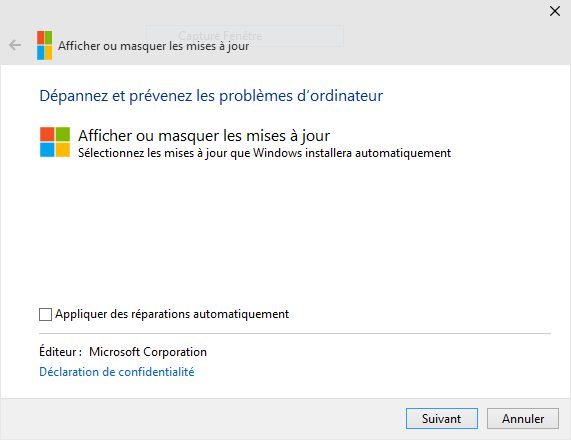
Task: Click 'Dépannez et prévenez les problèmes d'ordinateur' heading
Action: (x=211, y=96)
